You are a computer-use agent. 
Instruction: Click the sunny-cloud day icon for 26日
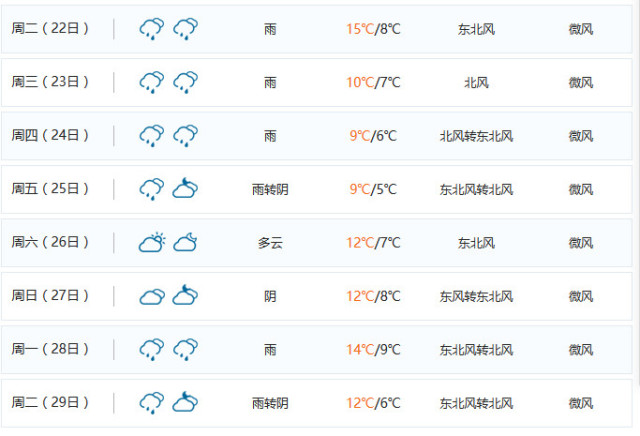[152, 242]
